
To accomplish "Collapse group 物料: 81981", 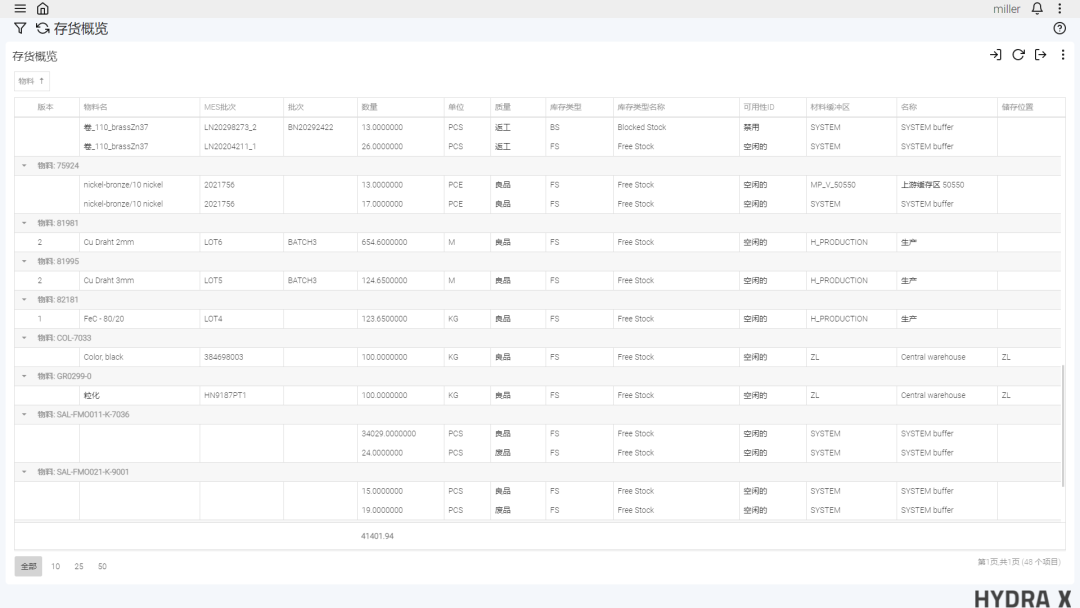I will pyautogui.click(x=24, y=223).
